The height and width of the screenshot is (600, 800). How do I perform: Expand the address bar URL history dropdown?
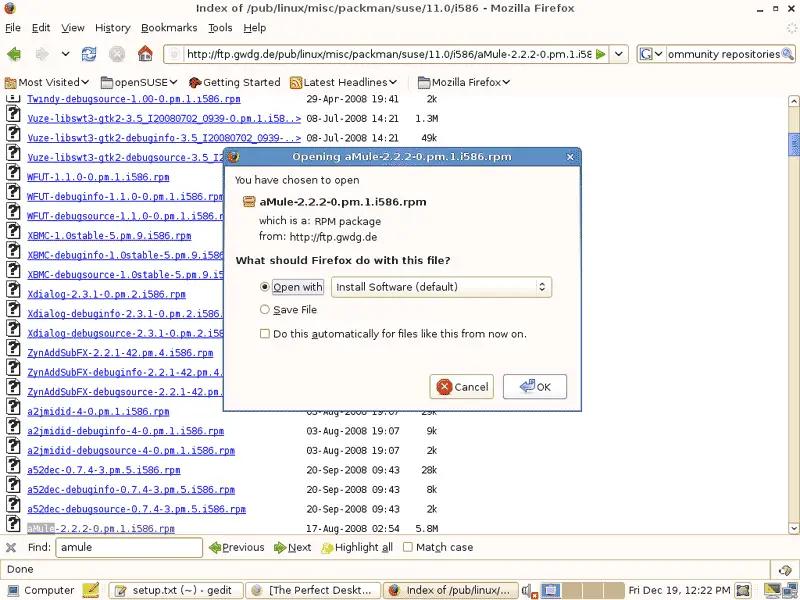click(619, 54)
